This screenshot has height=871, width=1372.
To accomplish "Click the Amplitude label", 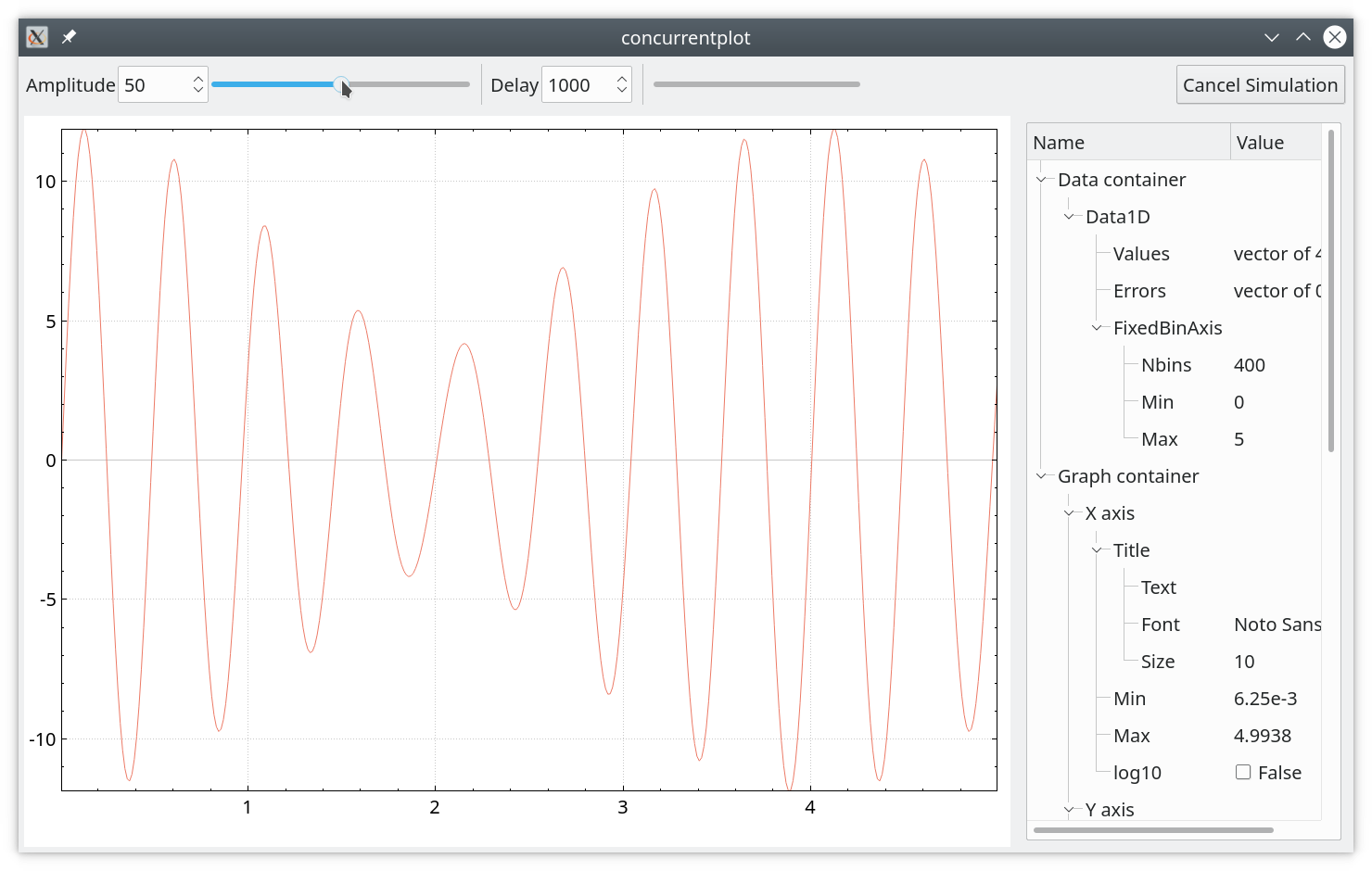I will pyautogui.click(x=70, y=84).
